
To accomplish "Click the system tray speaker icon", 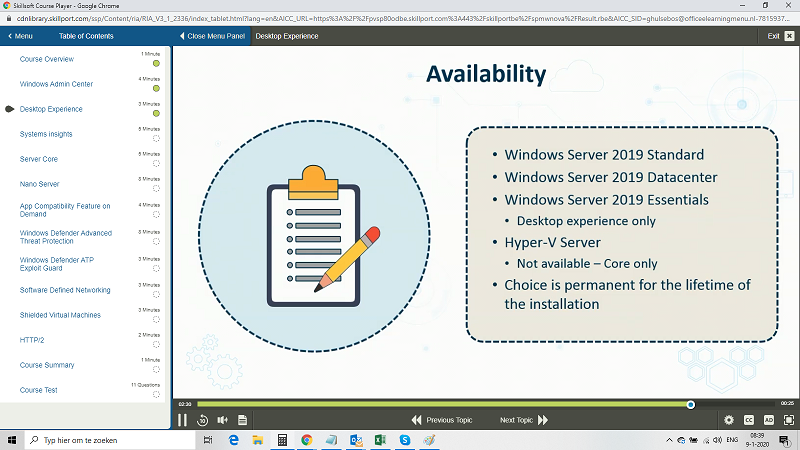I will coord(718,440).
